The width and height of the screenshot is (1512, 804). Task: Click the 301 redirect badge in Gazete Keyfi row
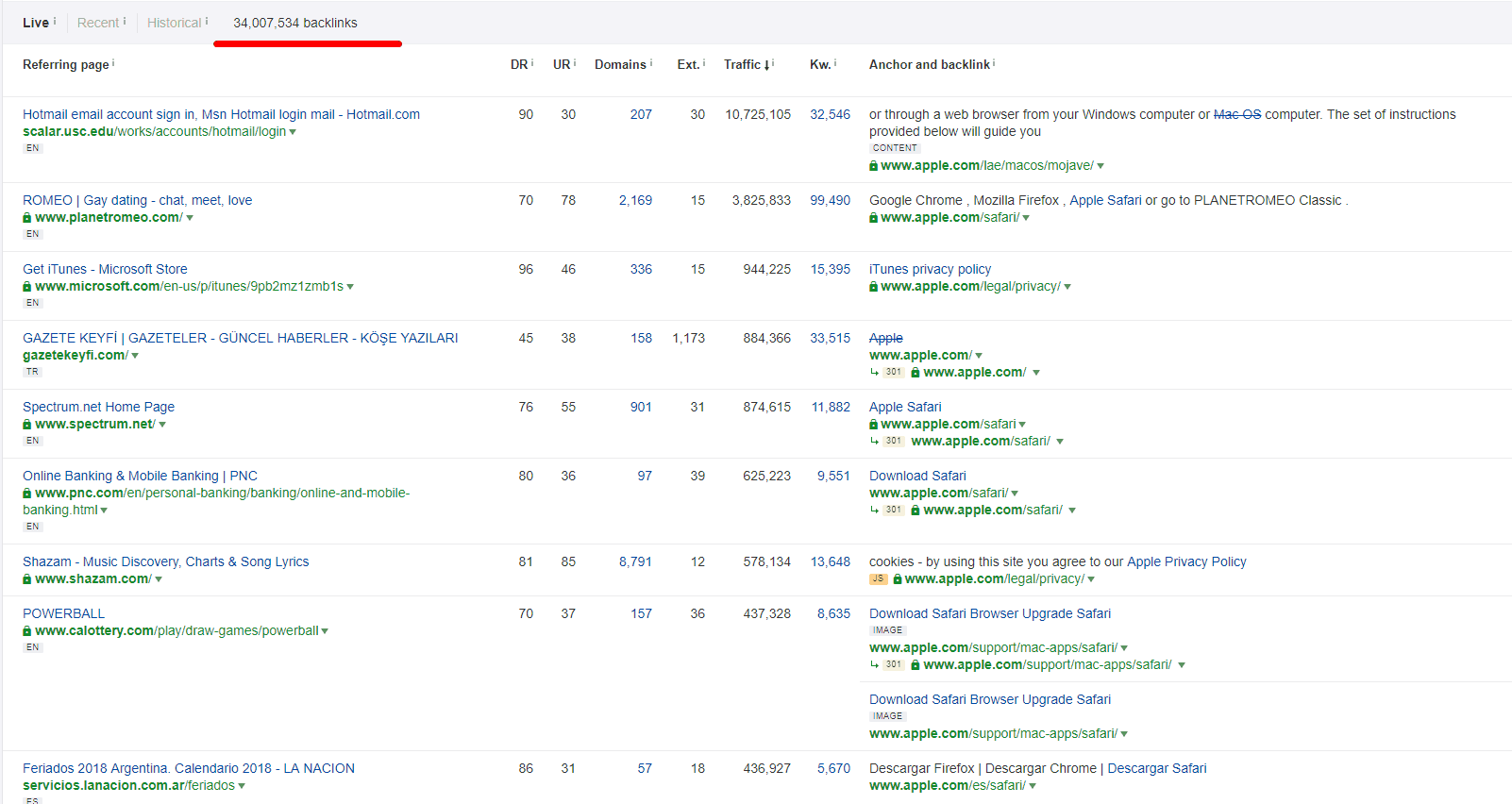click(894, 373)
